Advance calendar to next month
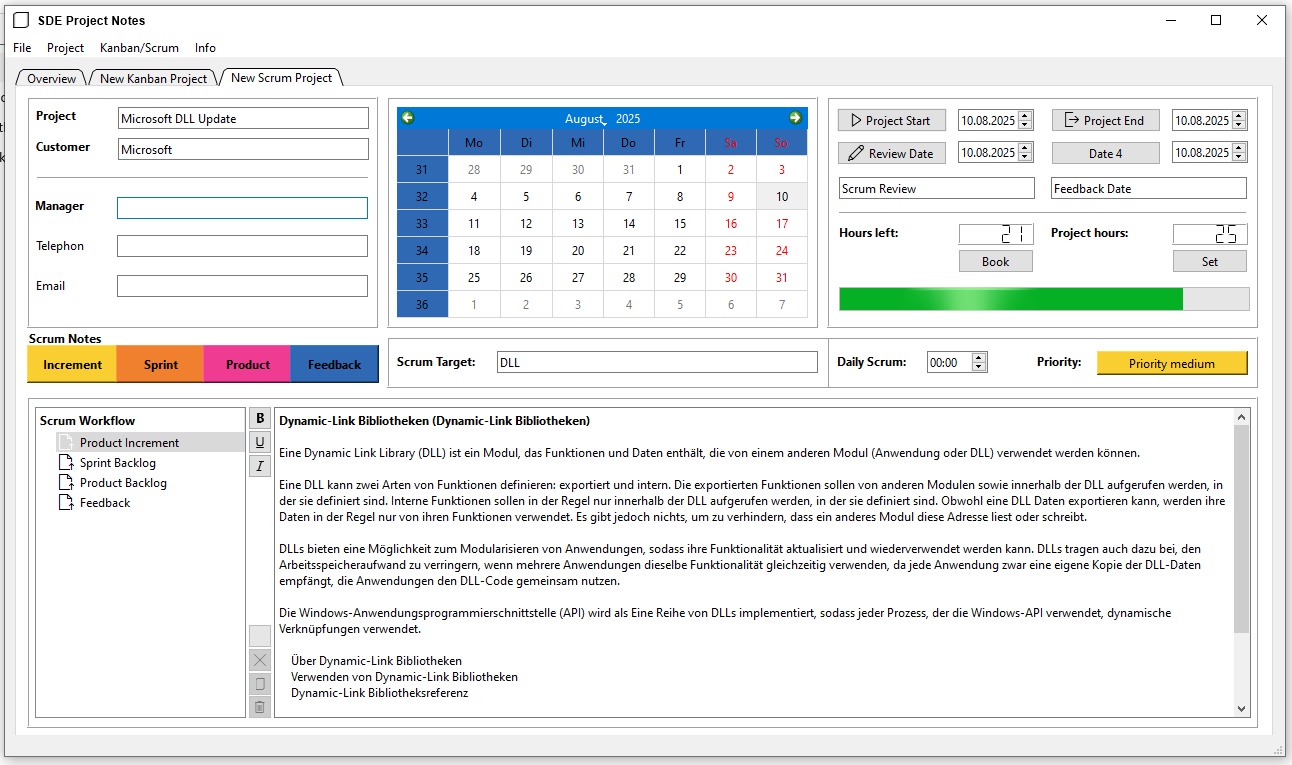The image size is (1292, 765). coord(795,118)
